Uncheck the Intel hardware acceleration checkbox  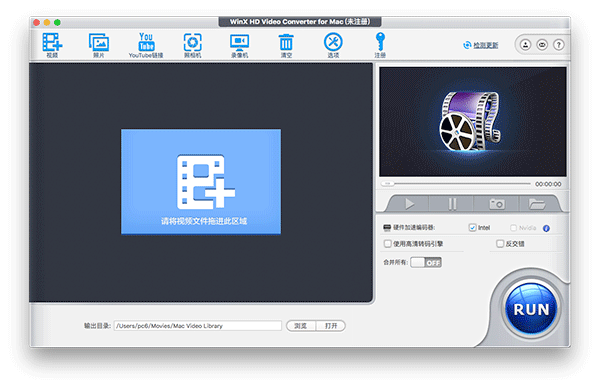(x=473, y=228)
